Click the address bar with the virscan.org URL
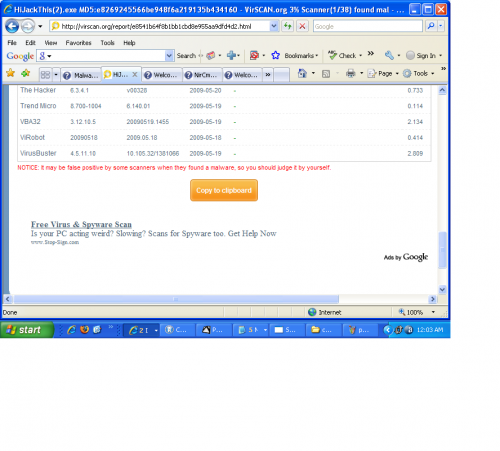500x451 pixels. tap(159, 26)
